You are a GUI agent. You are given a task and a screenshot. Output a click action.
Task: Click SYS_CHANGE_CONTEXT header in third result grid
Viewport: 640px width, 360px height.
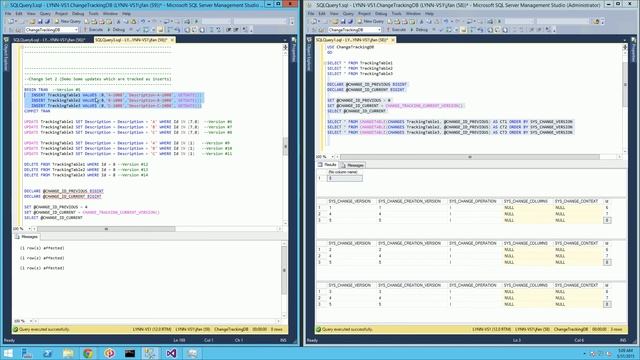[x=576, y=285]
